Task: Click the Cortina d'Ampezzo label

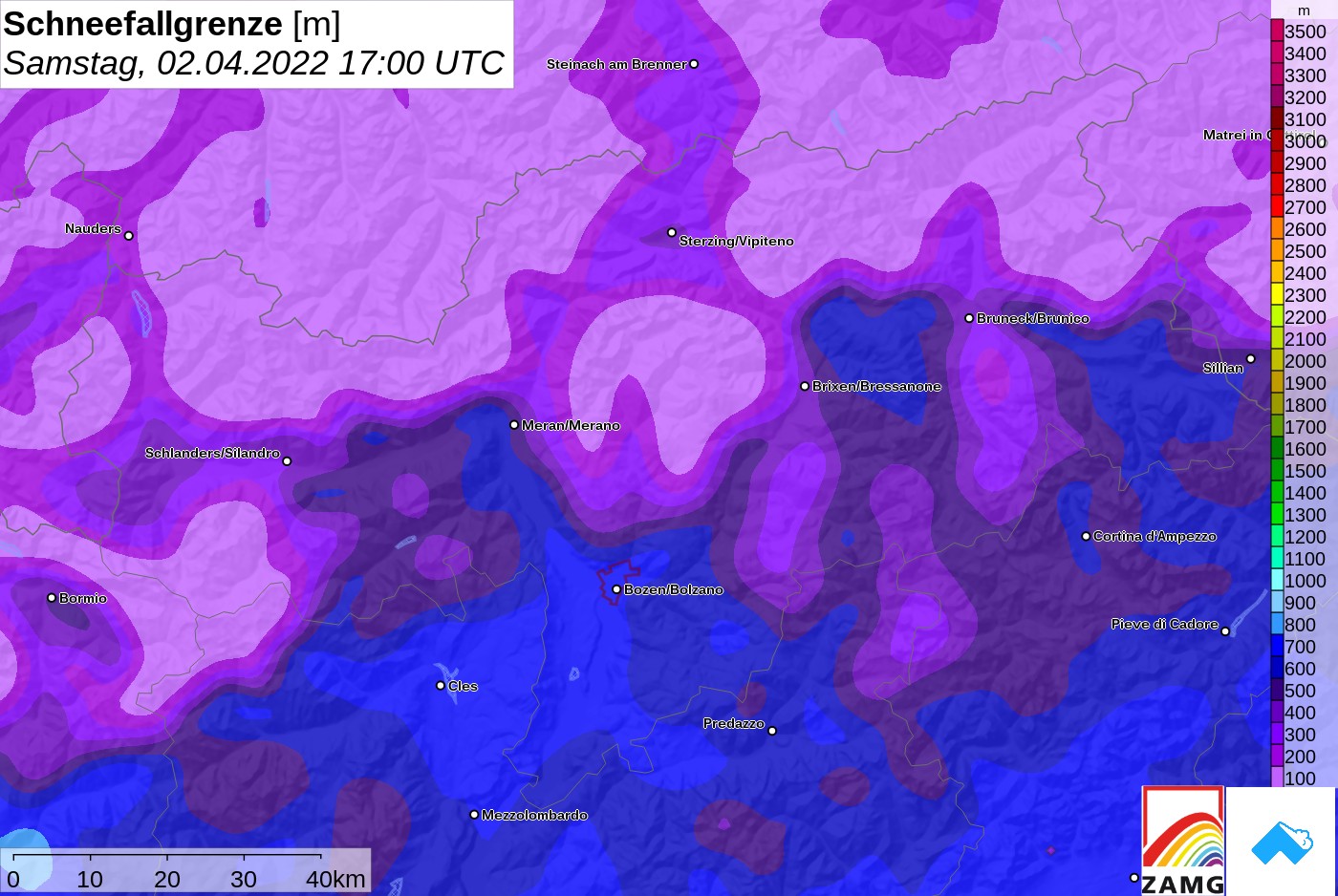Action: pyautogui.click(x=1155, y=536)
